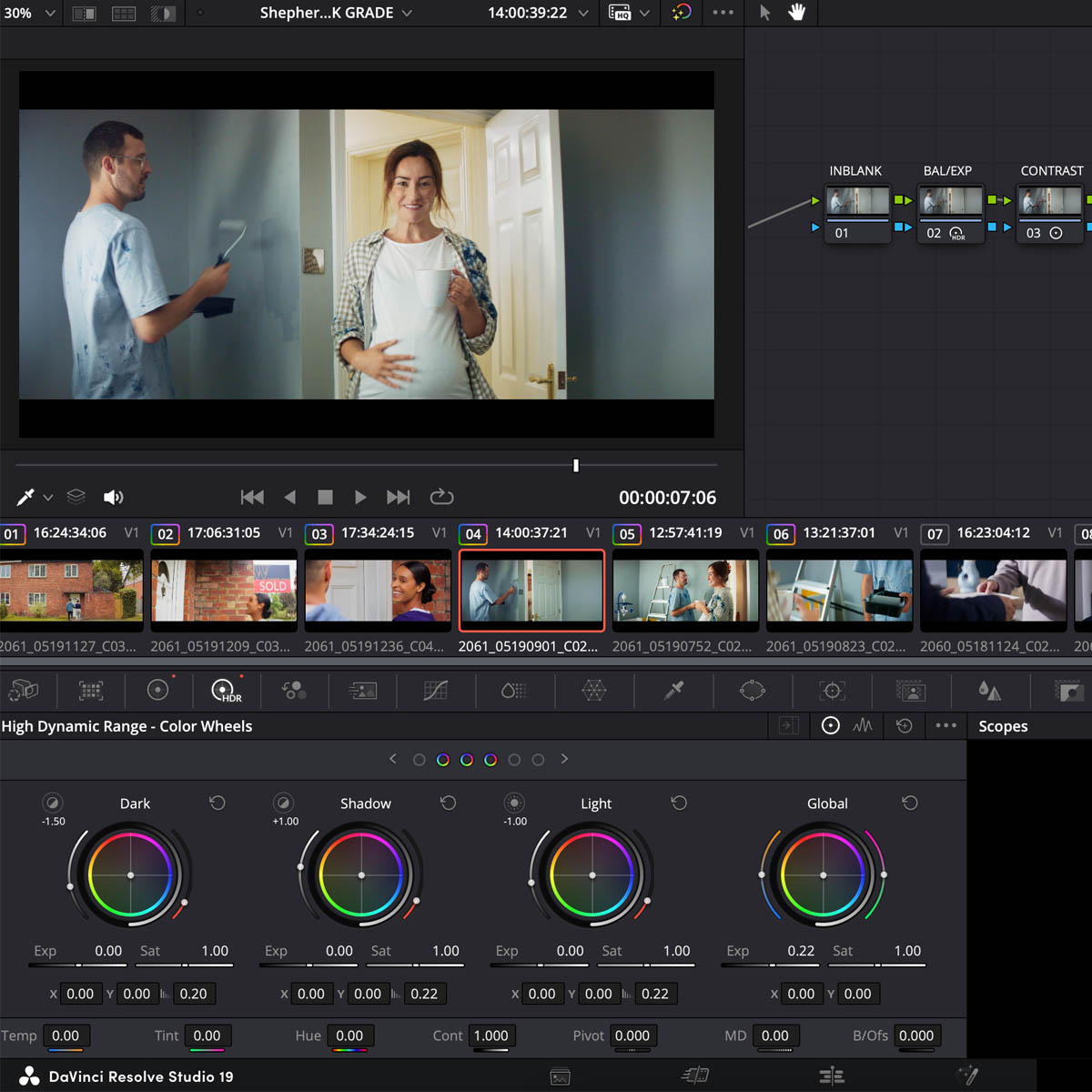Viewport: 1092px width, 1092px height.
Task: Expand the timeline name dropdown
Action: coord(407,13)
